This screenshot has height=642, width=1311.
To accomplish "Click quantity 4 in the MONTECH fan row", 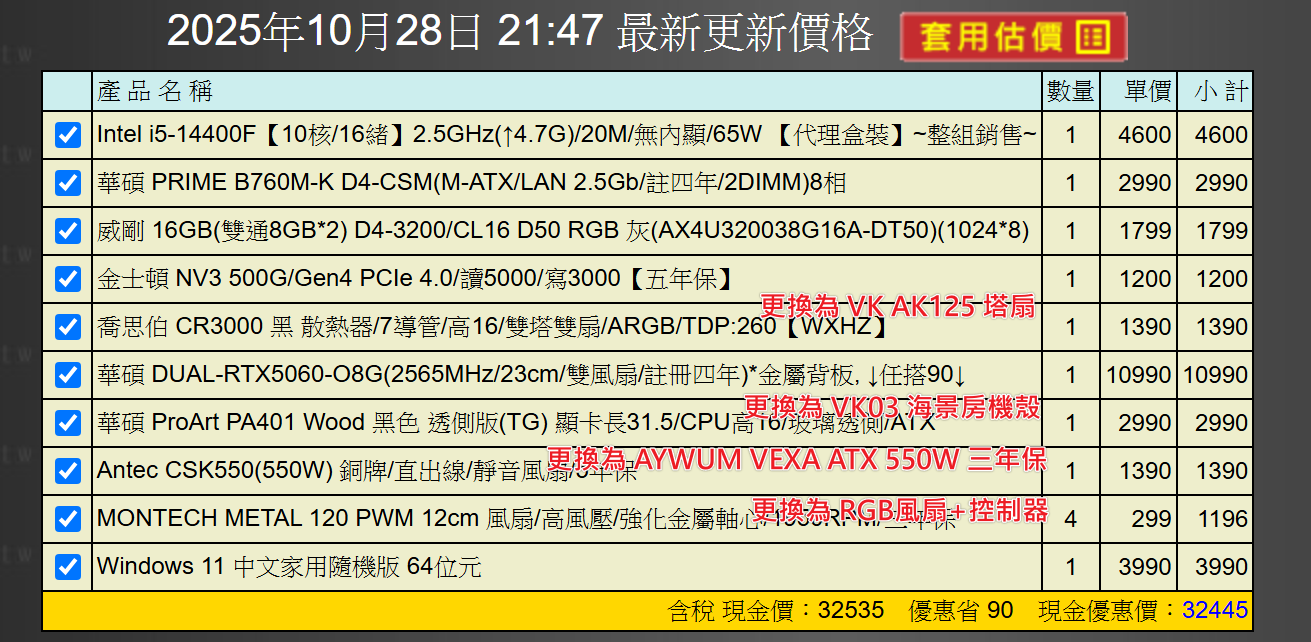I will 1071,519.
